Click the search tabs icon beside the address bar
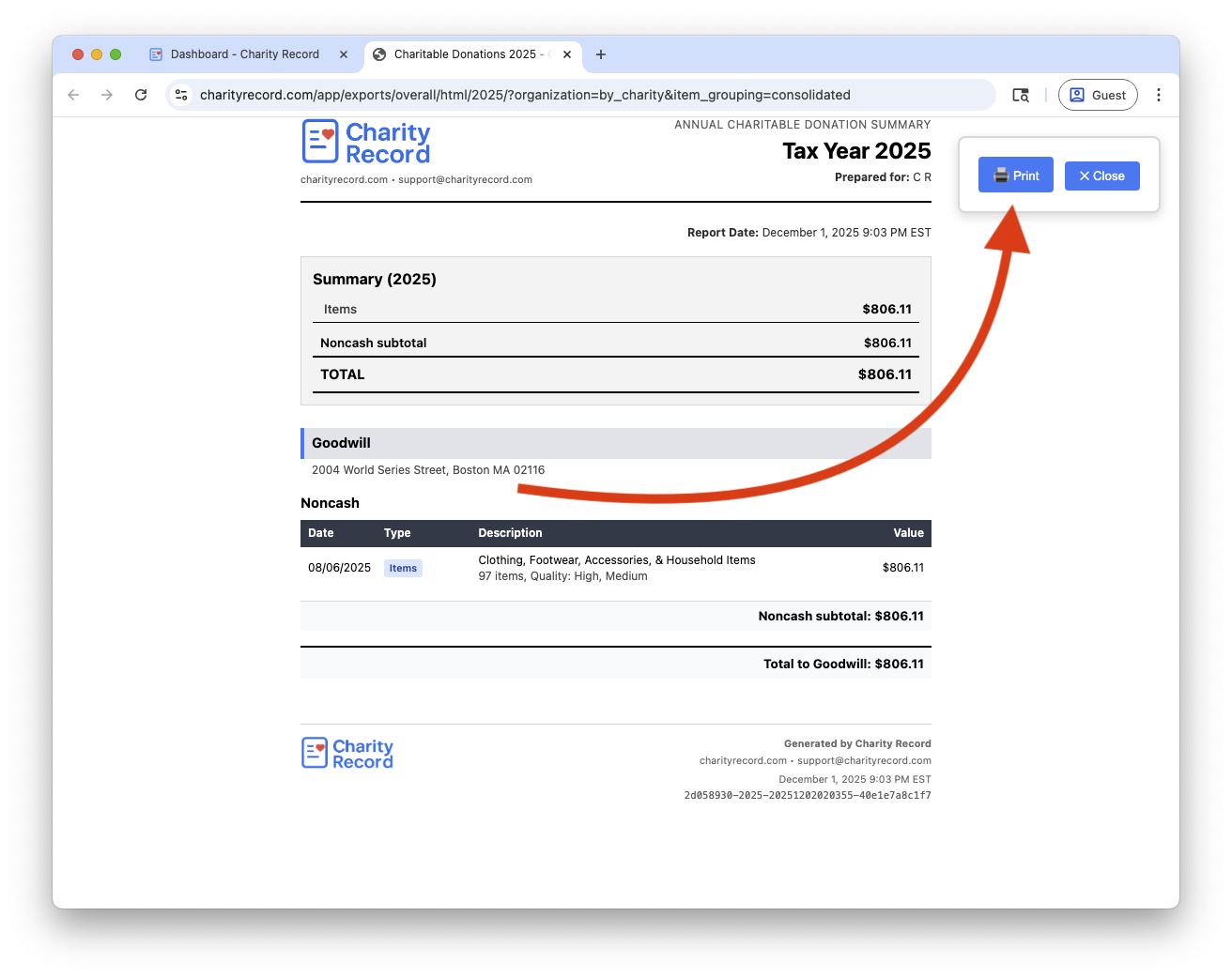The width and height of the screenshot is (1232, 978). [1021, 95]
